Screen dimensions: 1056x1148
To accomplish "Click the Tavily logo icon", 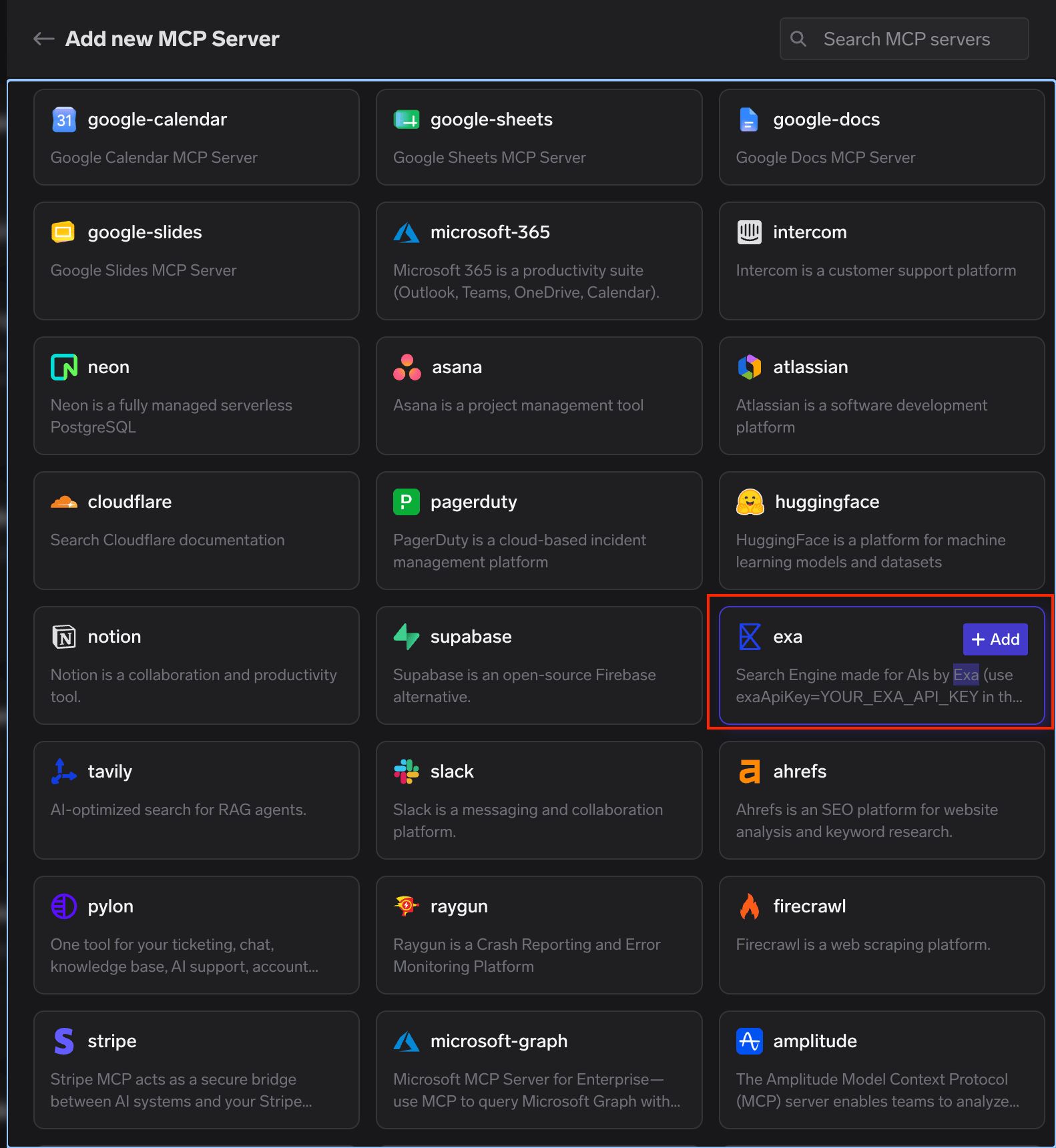I will point(64,772).
